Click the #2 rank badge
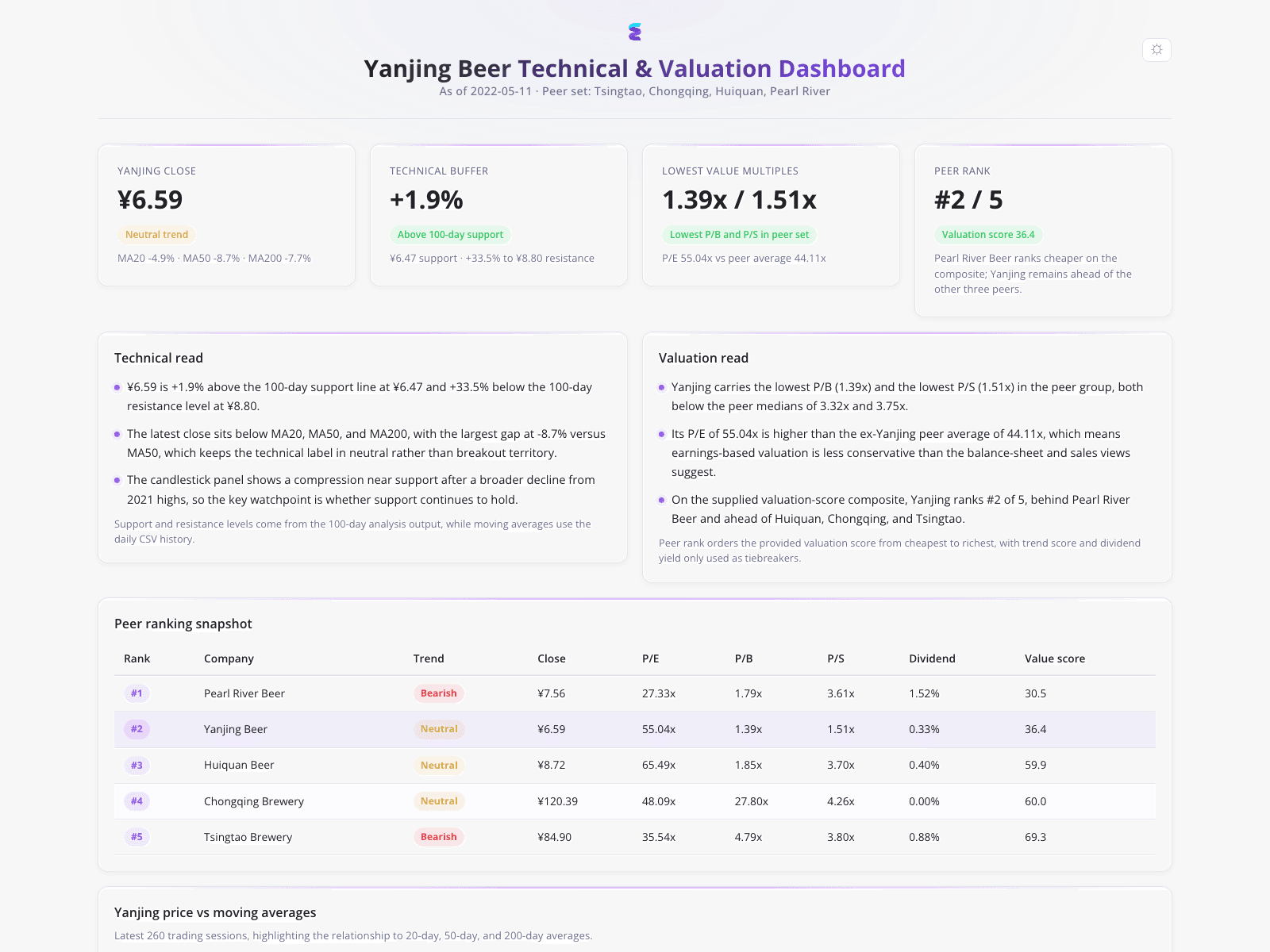Image resolution: width=1270 pixels, height=952 pixels. tap(137, 729)
